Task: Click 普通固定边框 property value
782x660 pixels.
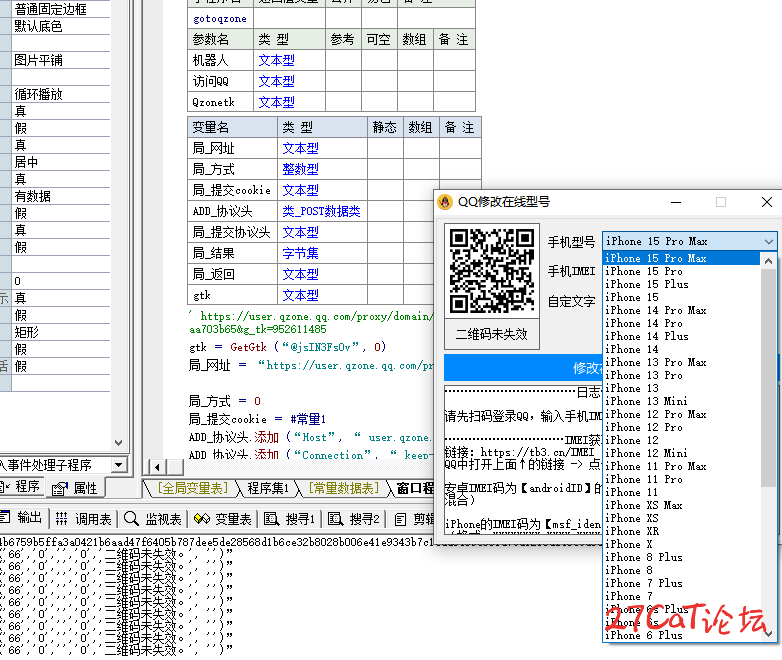Action: [61, 9]
